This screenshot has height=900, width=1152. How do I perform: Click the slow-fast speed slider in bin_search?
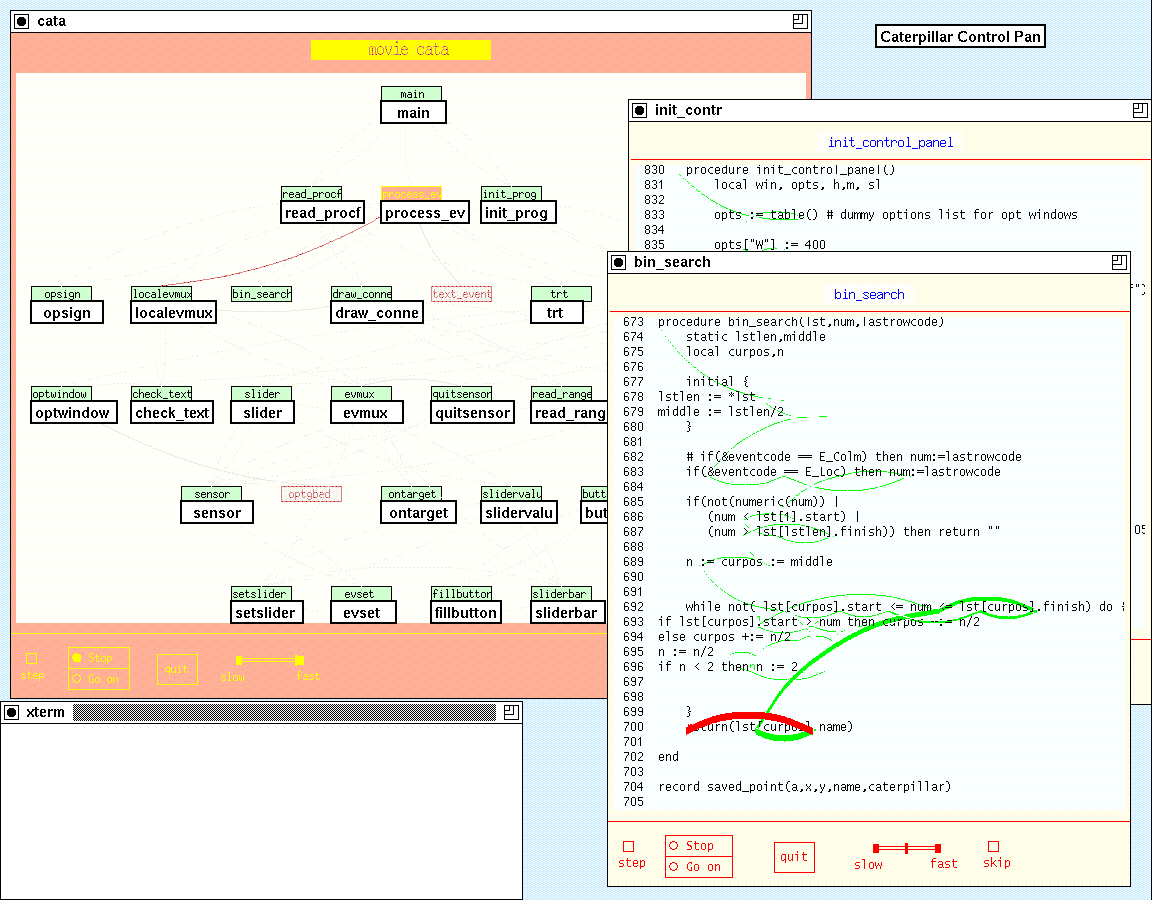pos(906,848)
